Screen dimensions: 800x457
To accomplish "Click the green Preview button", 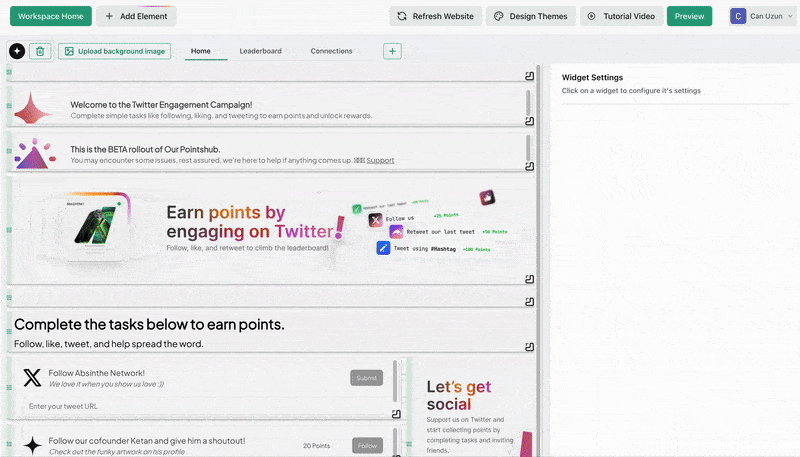I will (x=689, y=16).
